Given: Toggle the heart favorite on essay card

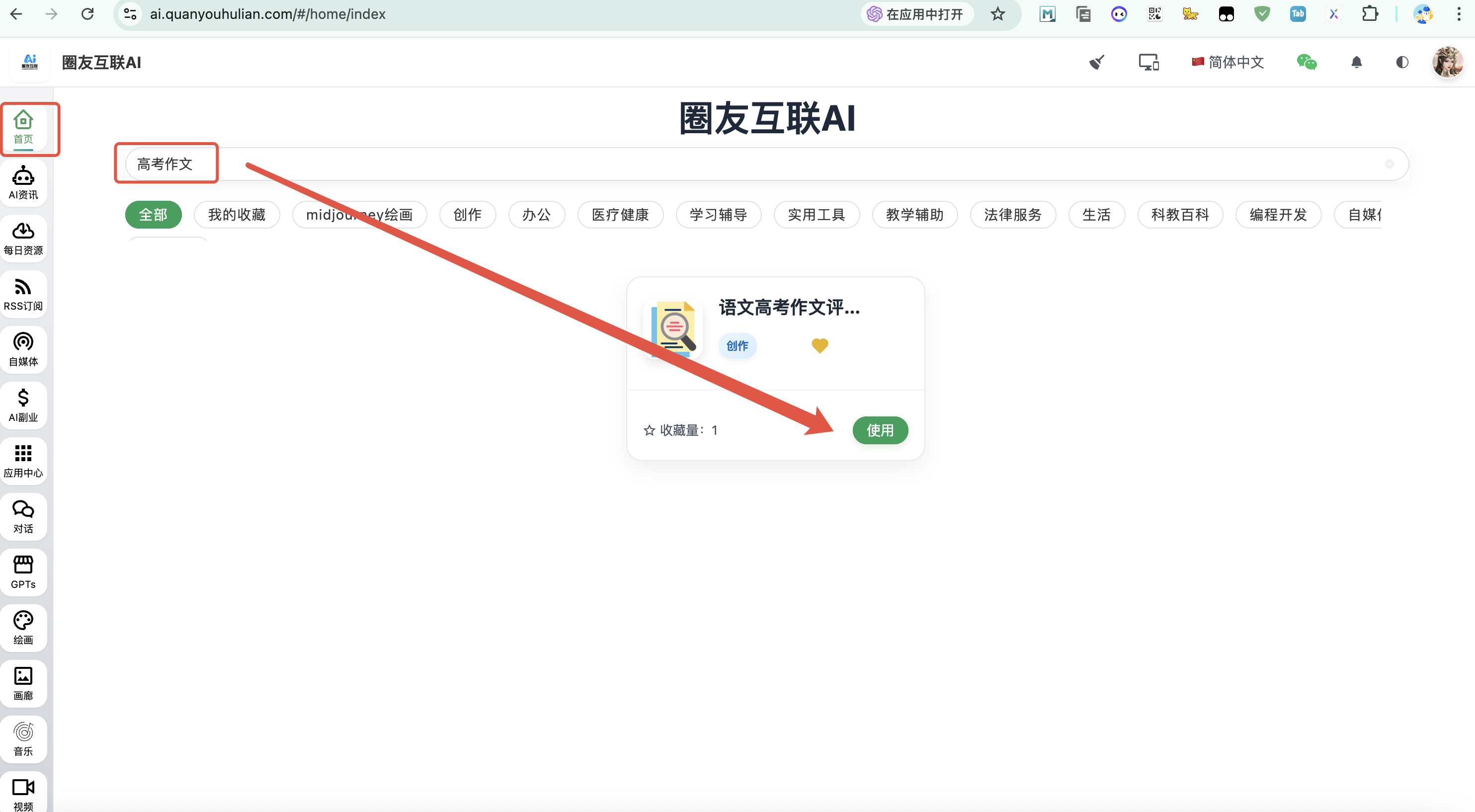Looking at the screenshot, I should [819, 345].
